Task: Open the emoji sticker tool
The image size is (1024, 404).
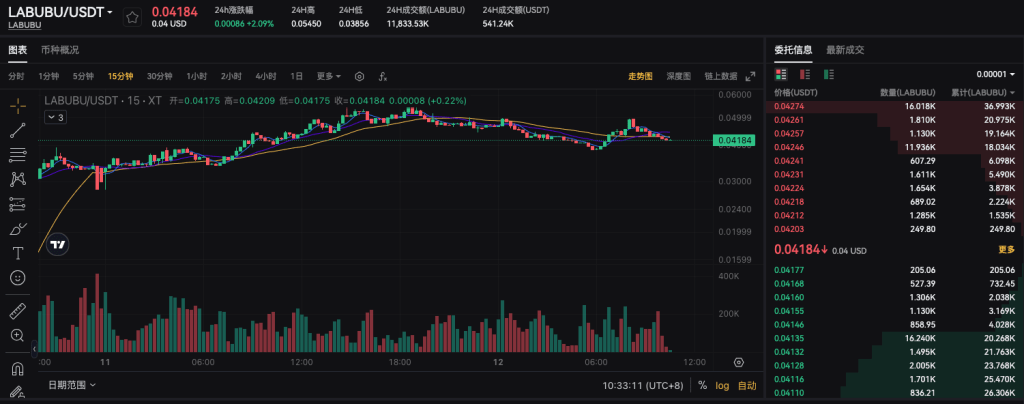Action: click(x=17, y=277)
